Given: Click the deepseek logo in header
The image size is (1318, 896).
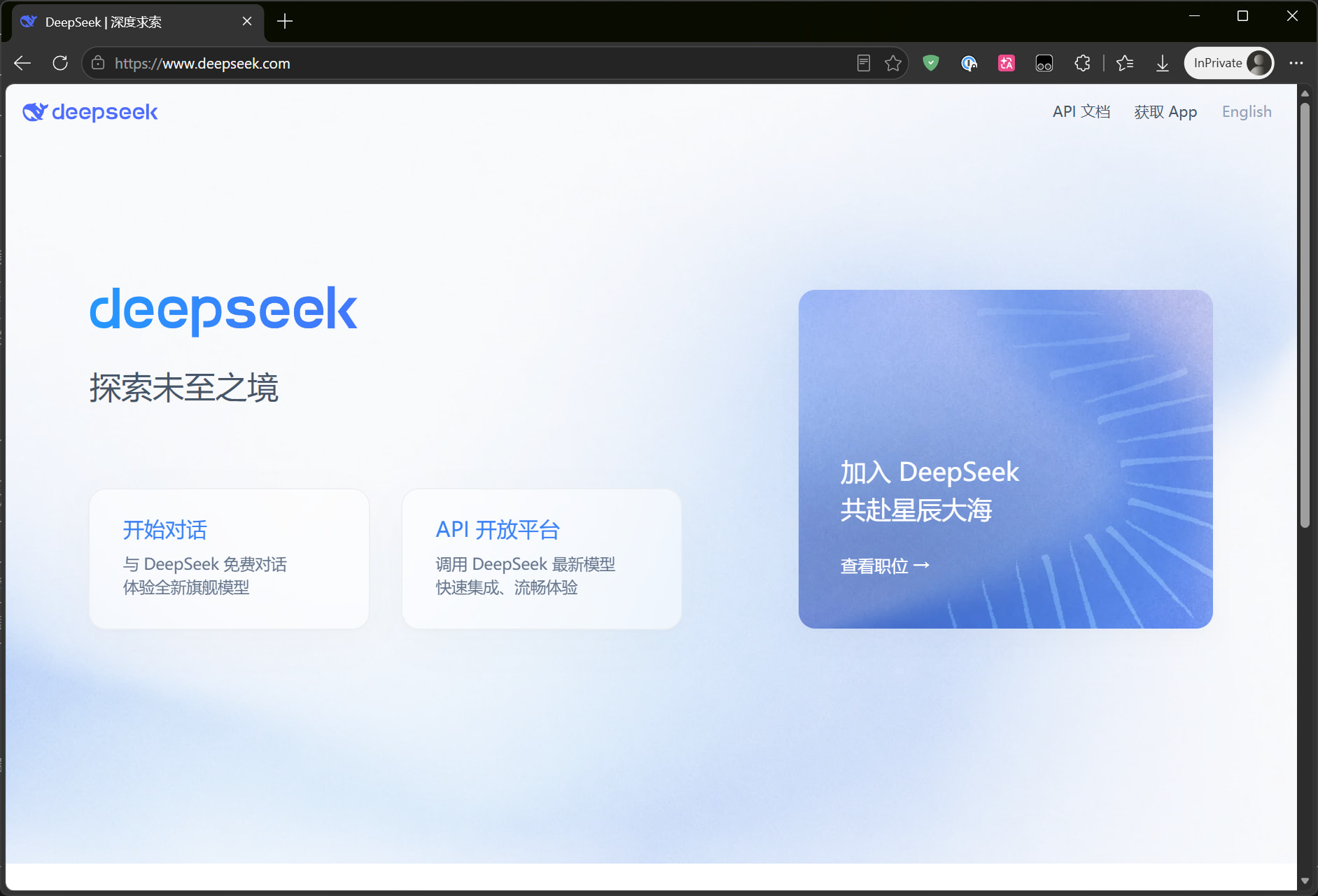Looking at the screenshot, I should pos(90,112).
